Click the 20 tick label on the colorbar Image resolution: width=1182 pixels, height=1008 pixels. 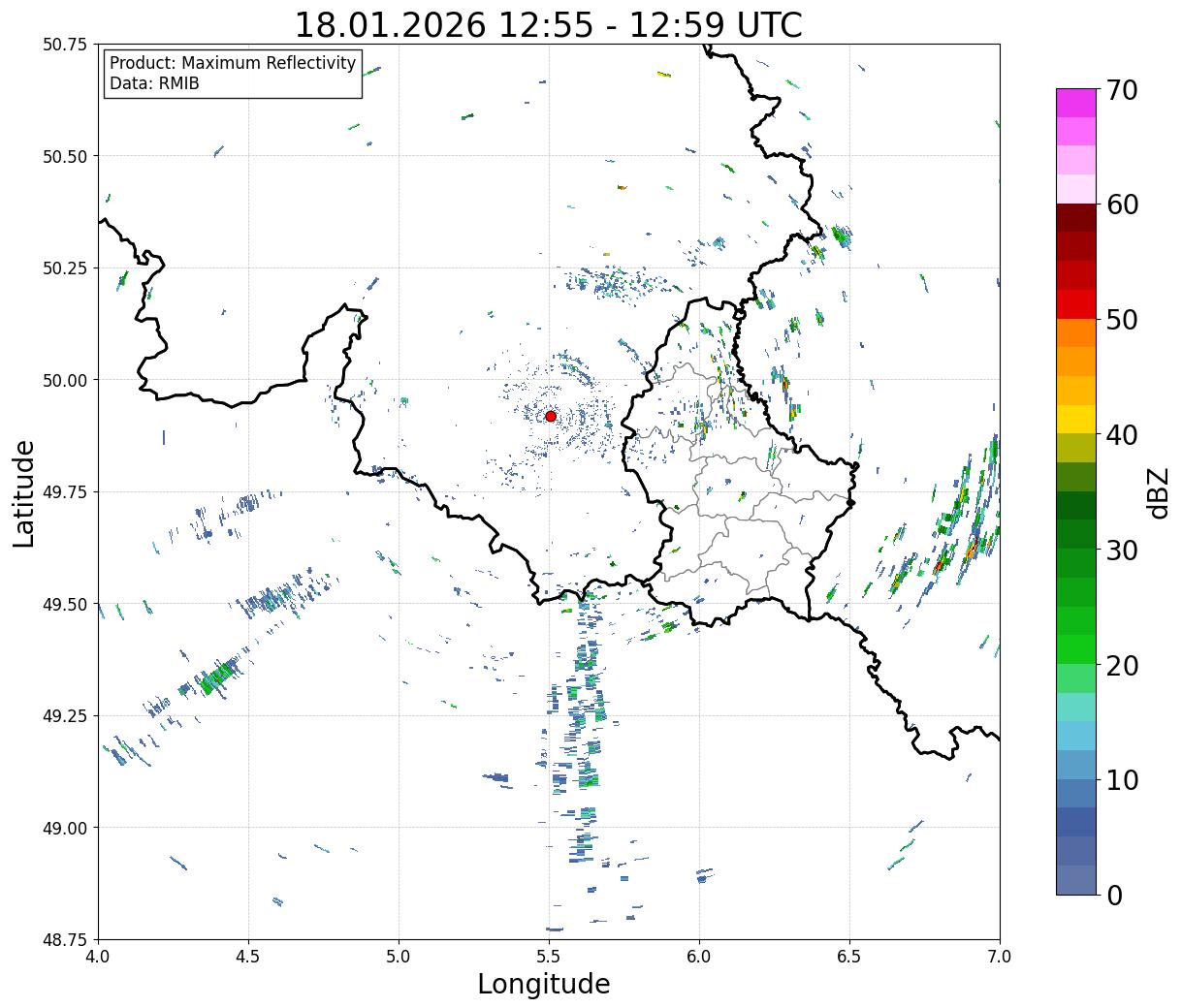point(1122,666)
